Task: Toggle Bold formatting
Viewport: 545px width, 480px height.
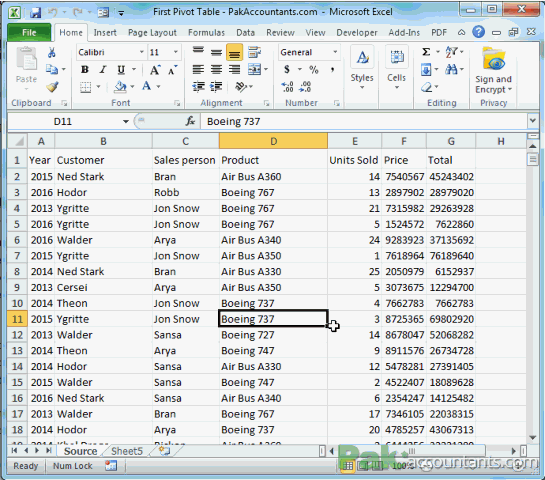Action: point(84,70)
